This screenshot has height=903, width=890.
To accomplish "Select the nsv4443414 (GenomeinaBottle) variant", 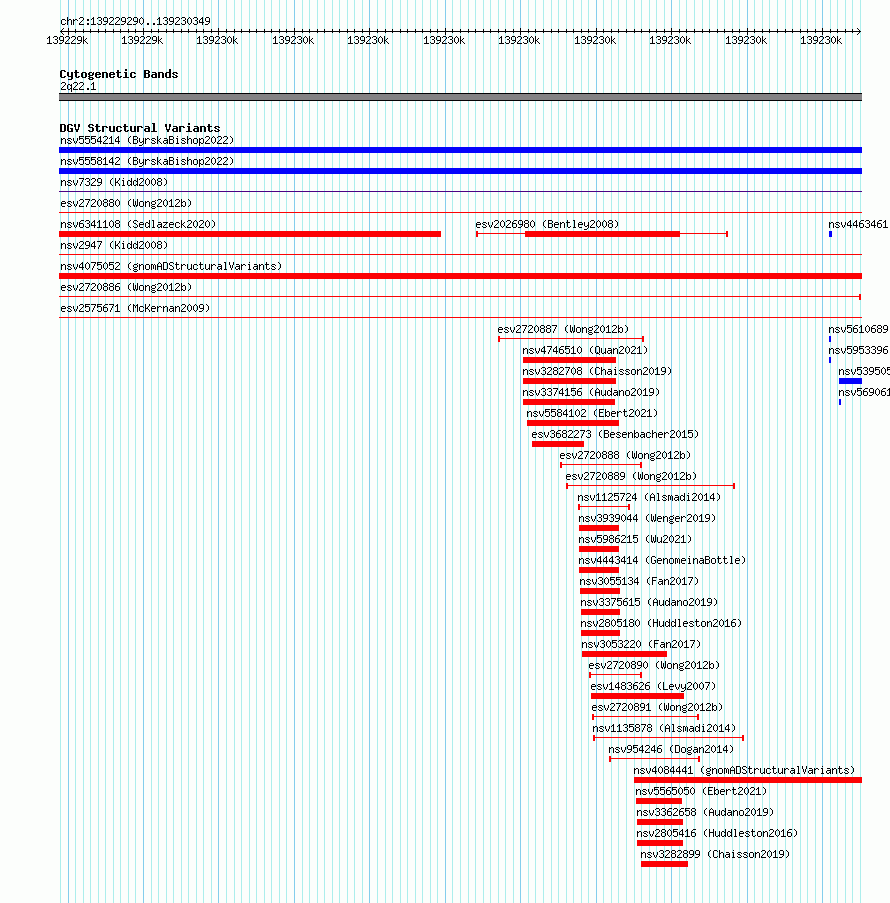I will pyautogui.click(x=662, y=560).
